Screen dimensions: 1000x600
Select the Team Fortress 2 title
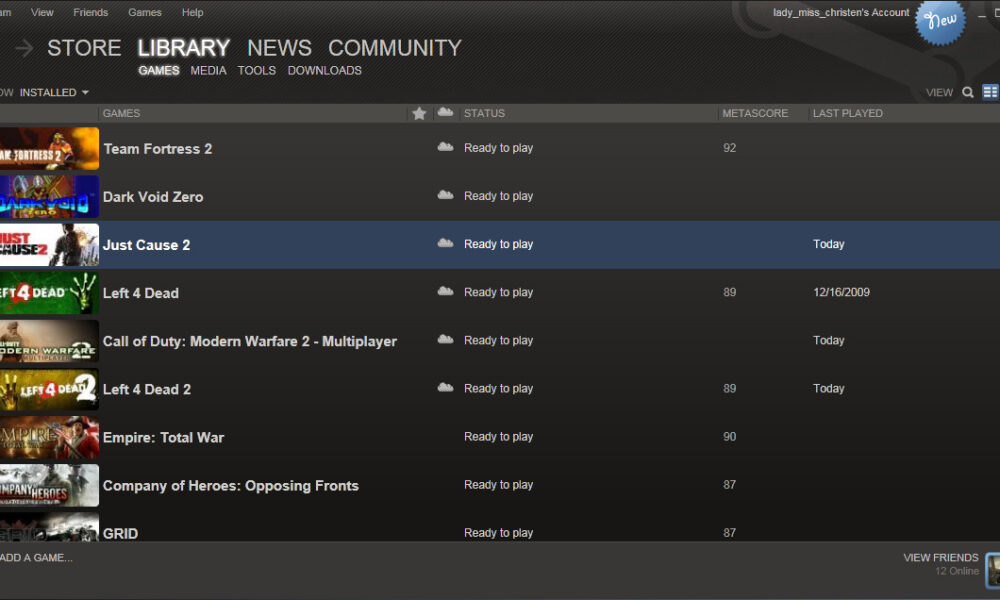coord(158,149)
